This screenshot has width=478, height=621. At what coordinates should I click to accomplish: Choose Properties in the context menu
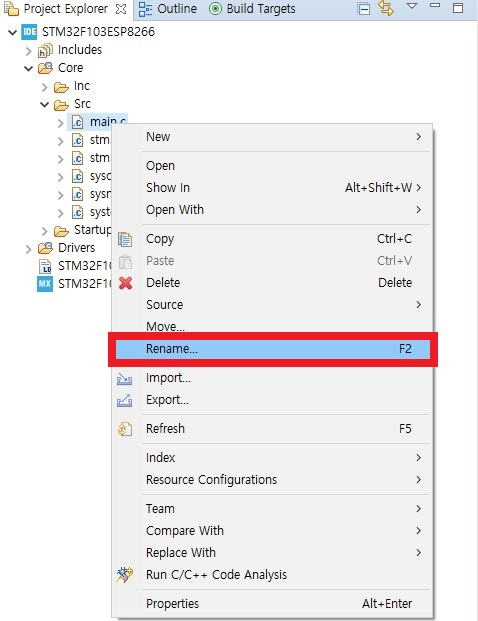[272, 604]
